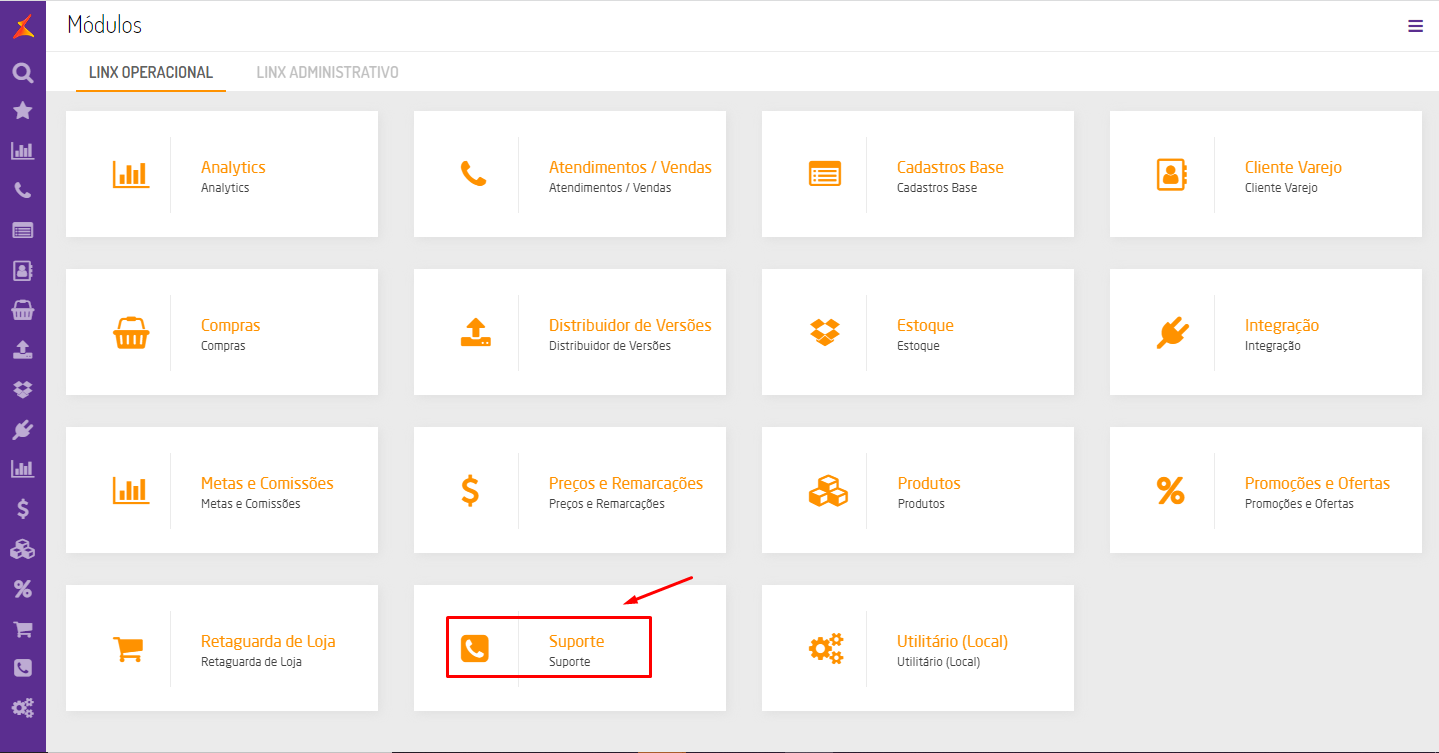
Task: Switch to the LINX ADMINISTRATIVO tab
Action: click(x=328, y=72)
